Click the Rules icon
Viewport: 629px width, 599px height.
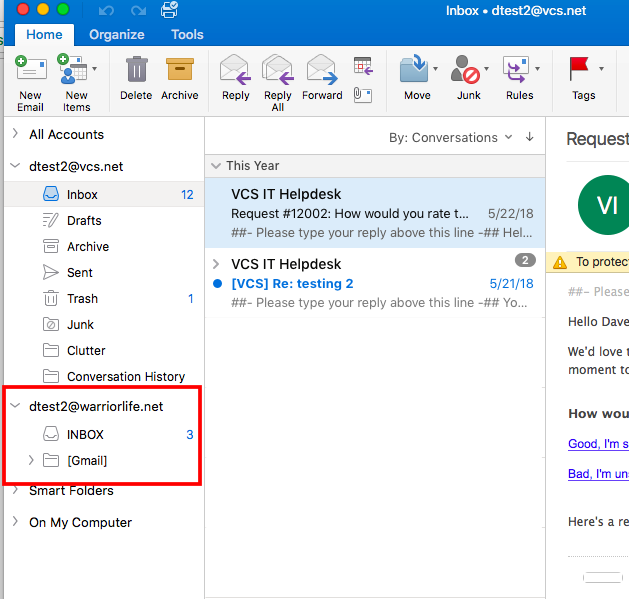516,69
